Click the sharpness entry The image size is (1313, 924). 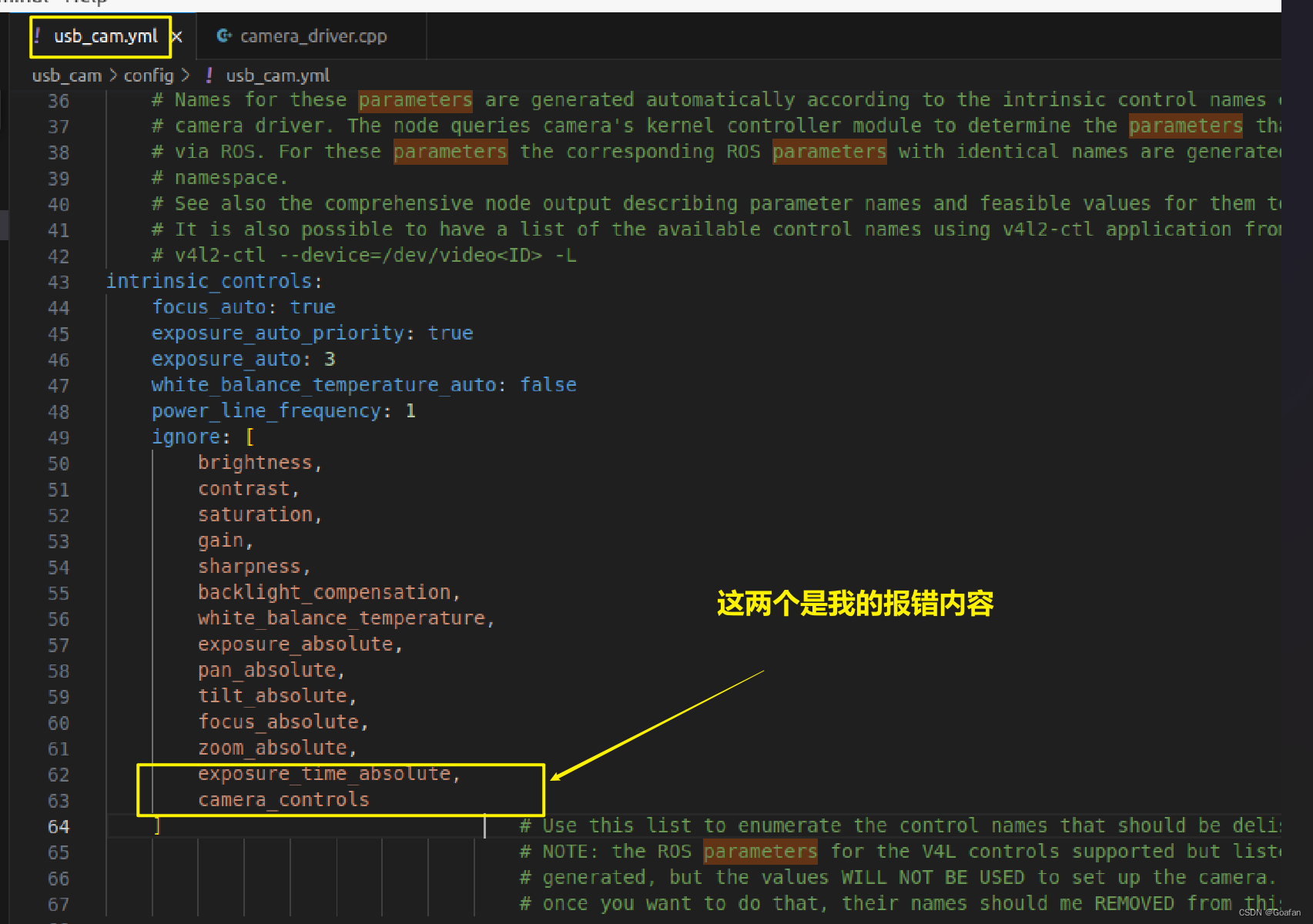click(x=249, y=567)
